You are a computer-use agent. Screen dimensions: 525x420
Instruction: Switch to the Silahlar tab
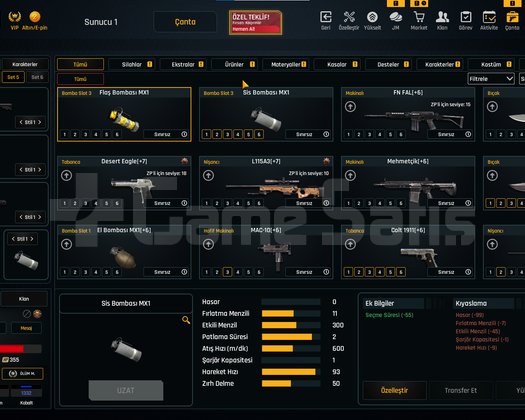click(x=131, y=64)
